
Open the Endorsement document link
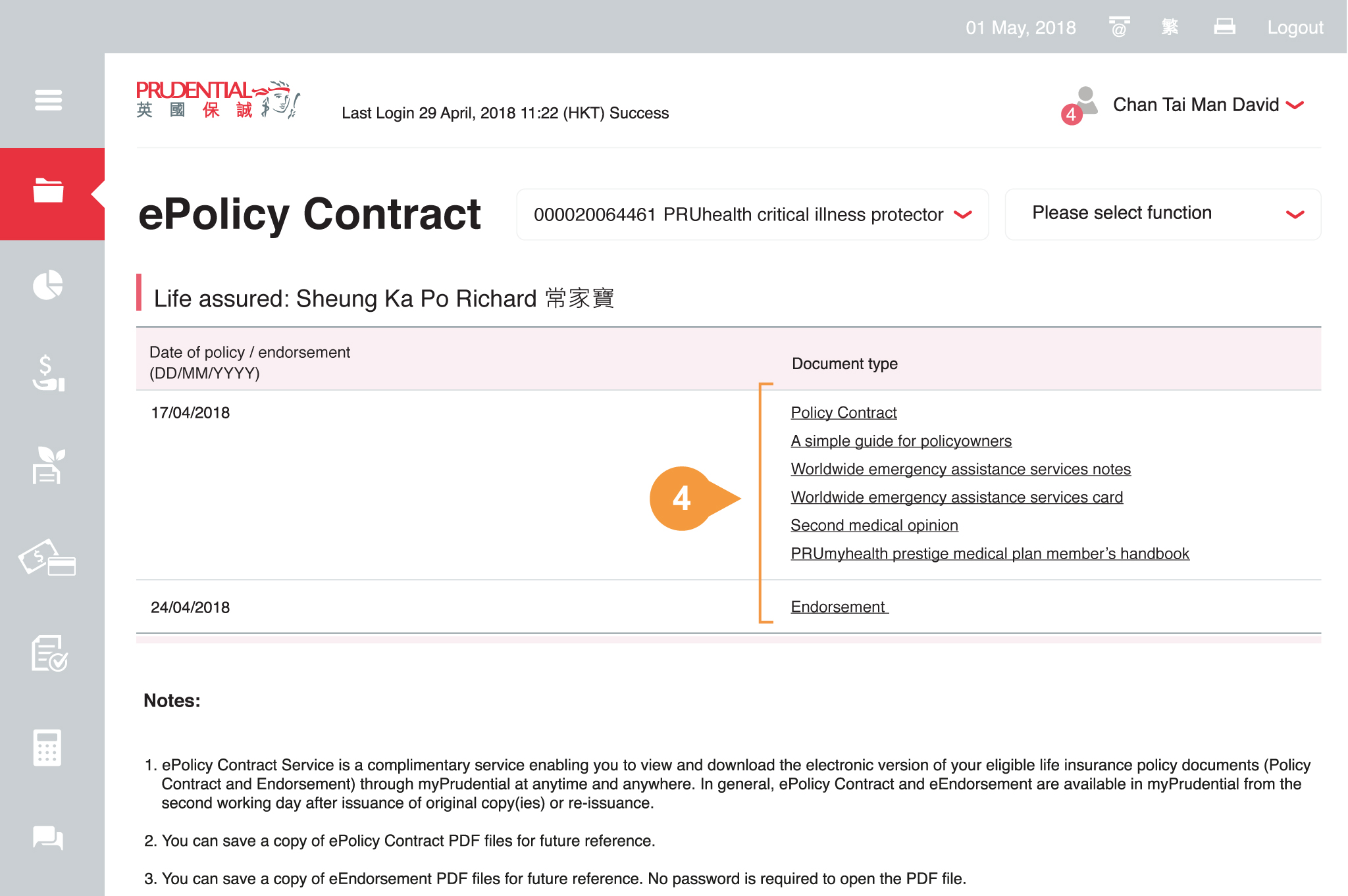[838, 607]
